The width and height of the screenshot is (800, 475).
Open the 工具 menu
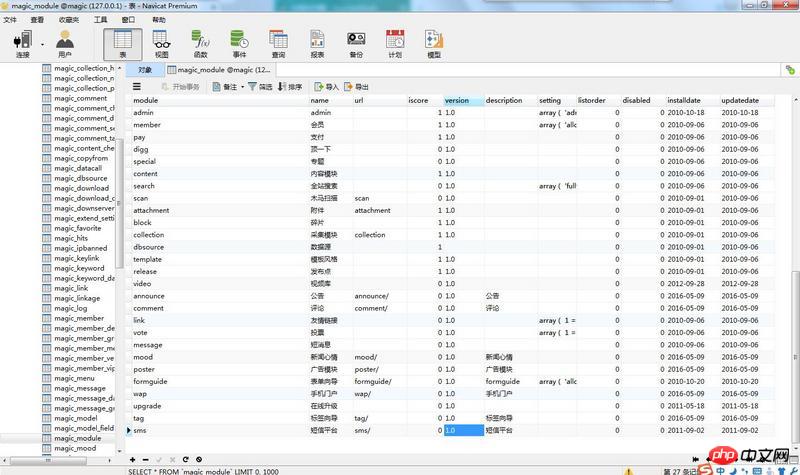click(x=101, y=20)
